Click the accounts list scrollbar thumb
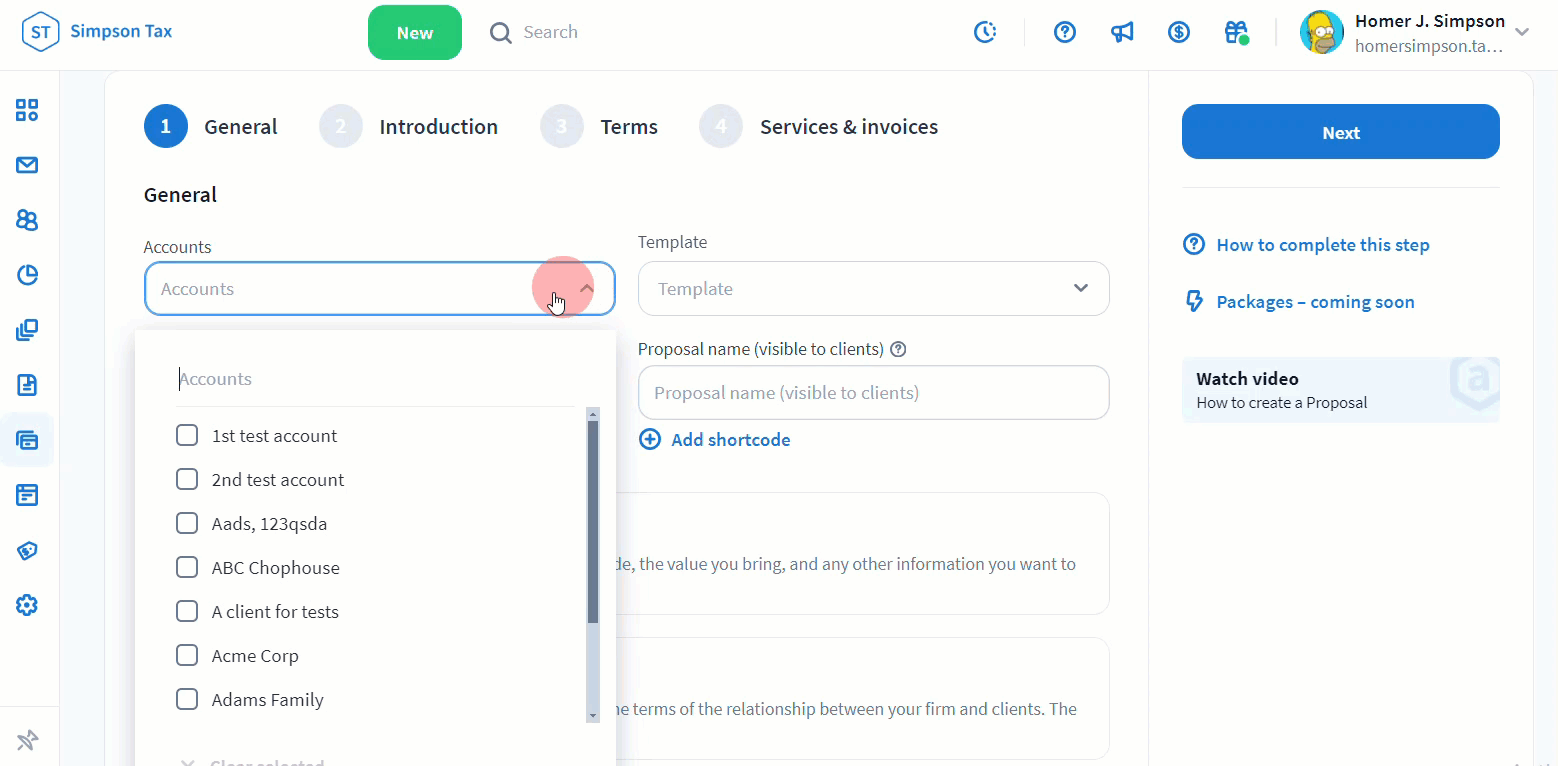The width and height of the screenshot is (1558, 766). pyautogui.click(x=593, y=520)
